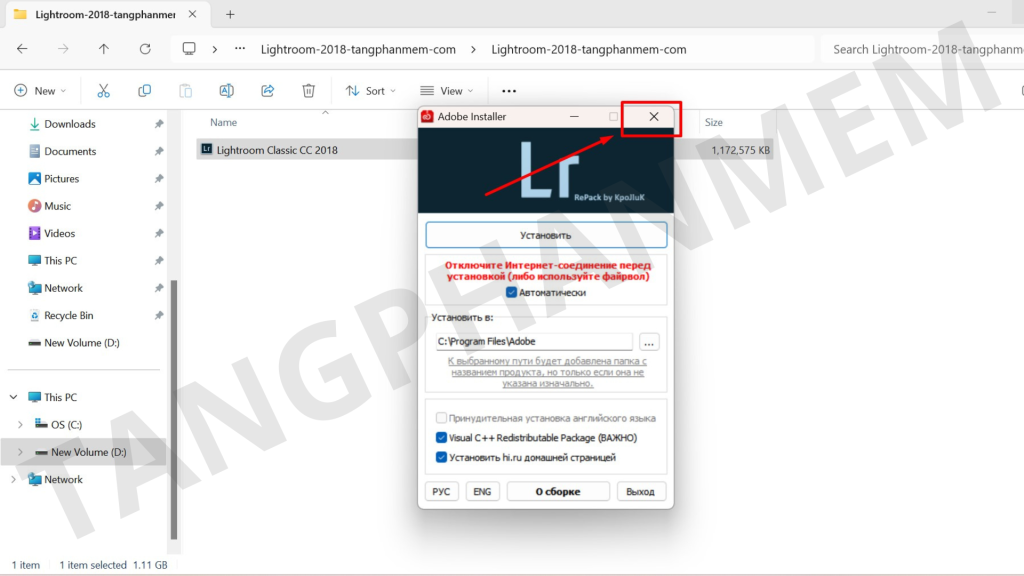This screenshot has height=576, width=1024.
Task: Click the Cut scissors icon in toolbar
Action: (103, 91)
